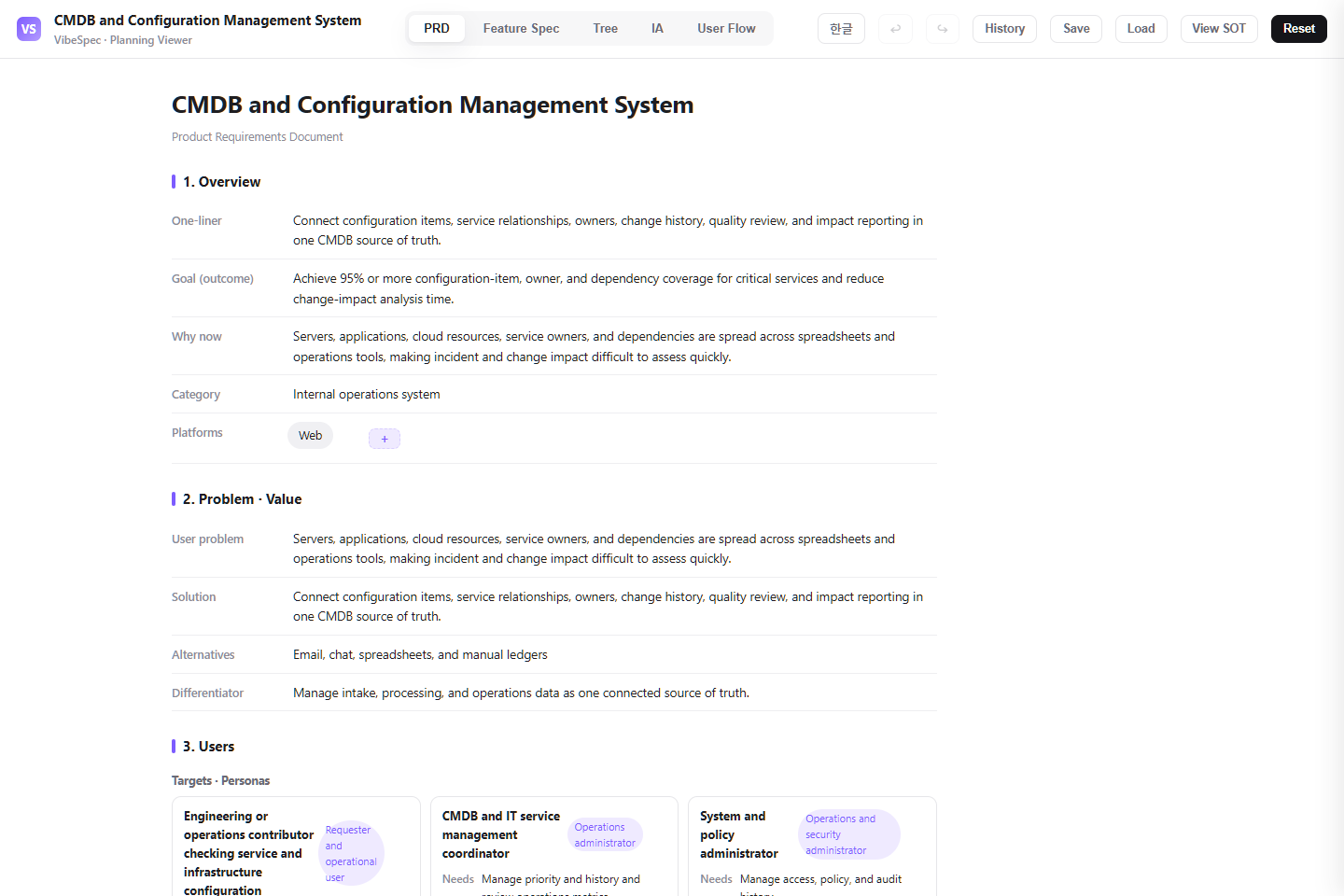
Task: Click the 'Targets · Personas' label
Action: tap(220, 781)
